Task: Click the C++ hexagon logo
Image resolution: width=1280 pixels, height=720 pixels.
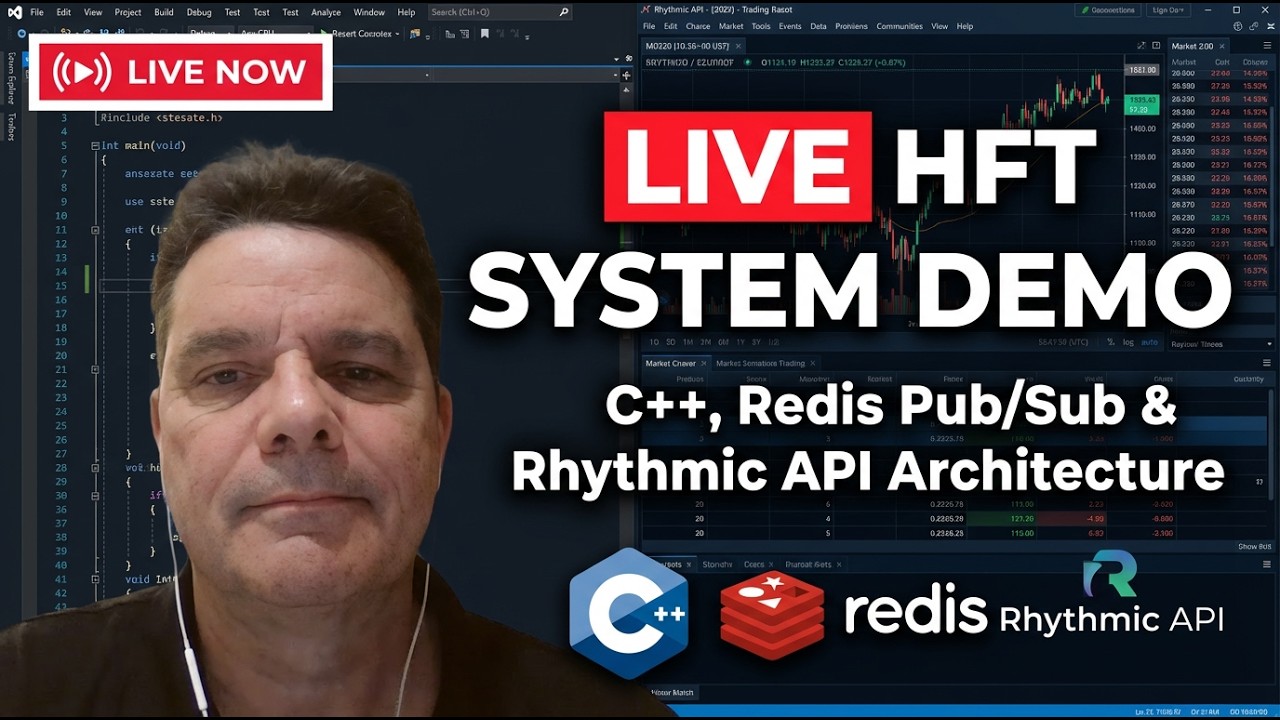Action: pyautogui.click(x=629, y=614)
